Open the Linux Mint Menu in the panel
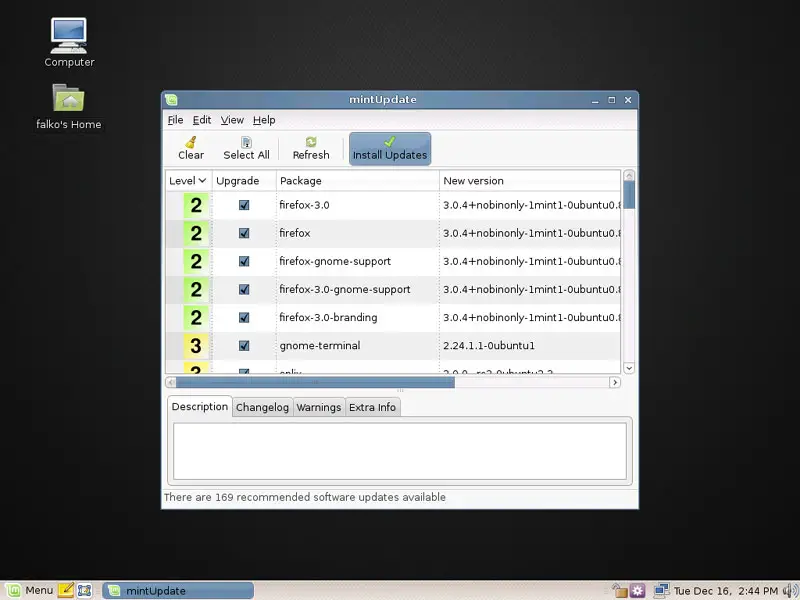The width and height of the screenshot is (800, 600). point(29,590)
